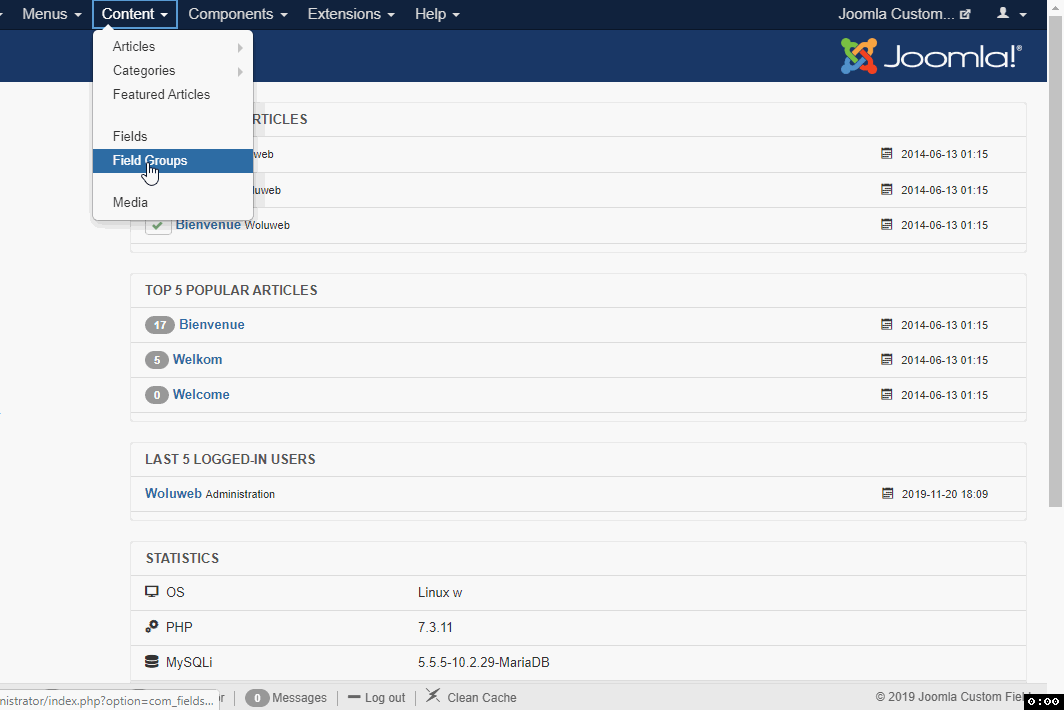
Task: Click the Linux w OS value
Action: pyautogui.click(x=440, y=593)
